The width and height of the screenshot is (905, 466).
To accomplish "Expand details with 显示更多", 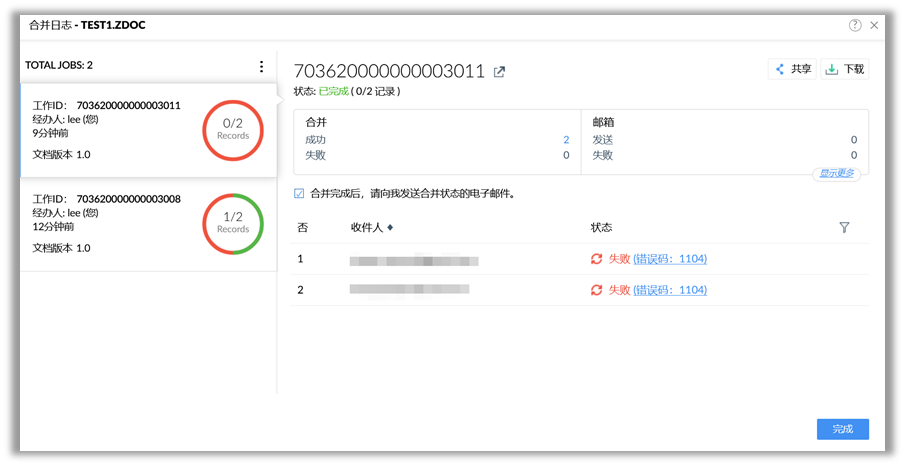I will [836, 173].
